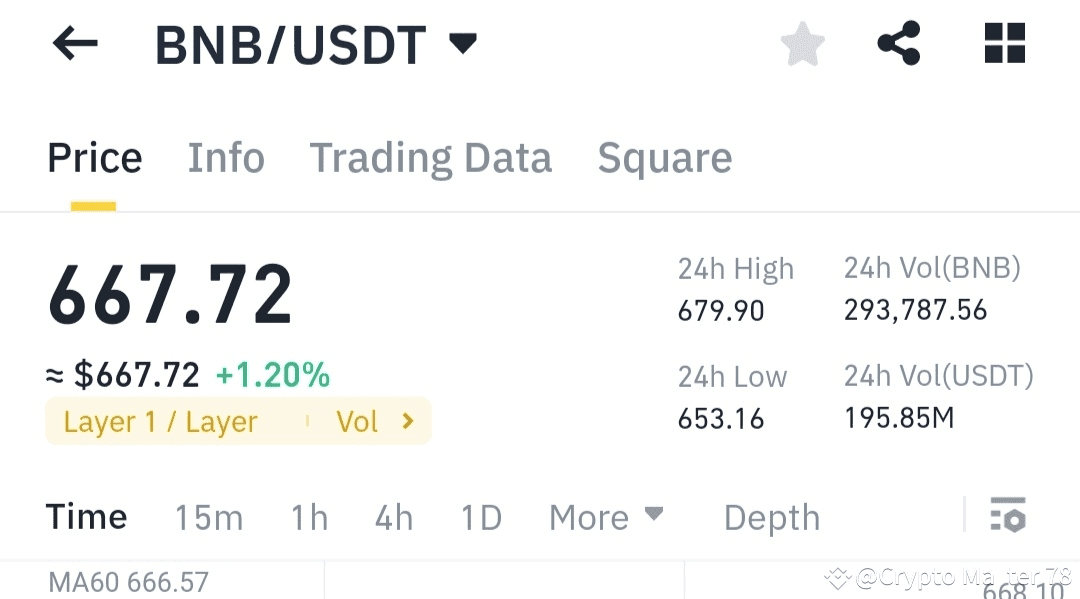Open the Time interval selector
Viewport: 1080px width, 599px height.
[x=86, y=517]
